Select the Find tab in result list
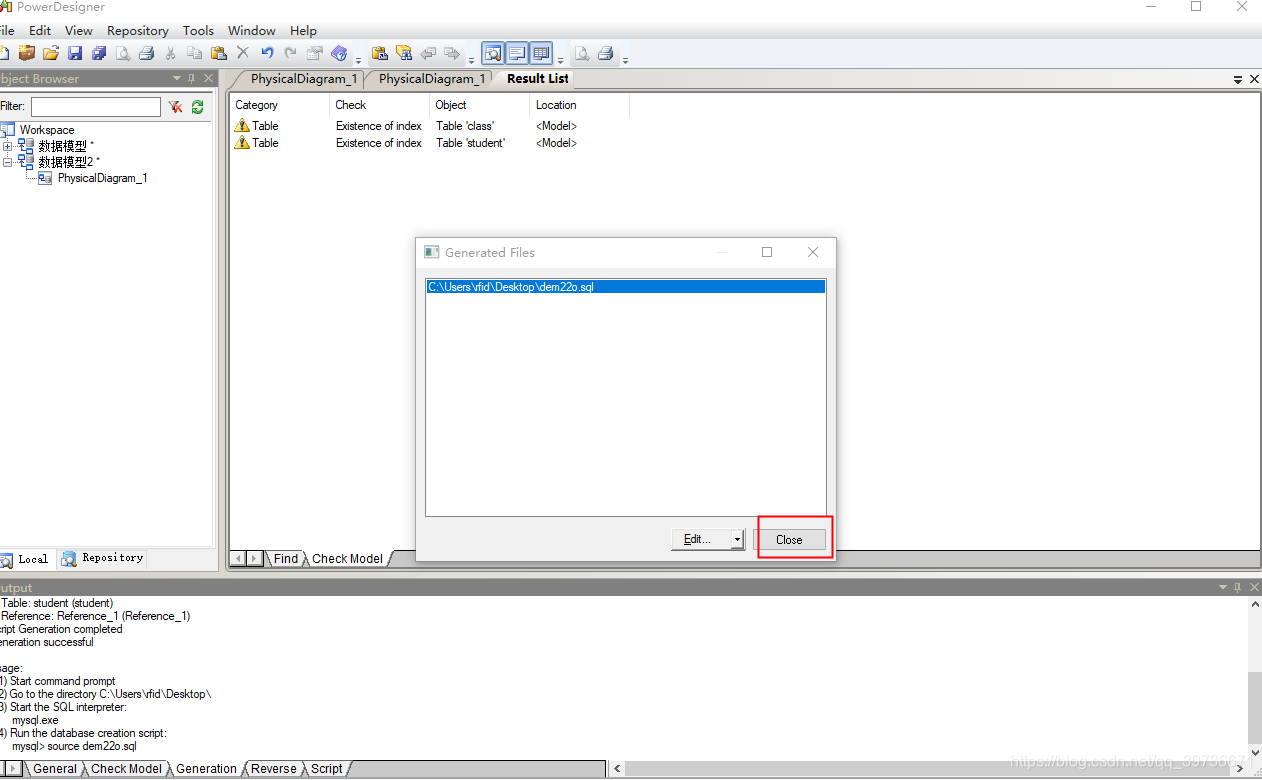Screen dimensions: 1262x780 coord(286,558)
